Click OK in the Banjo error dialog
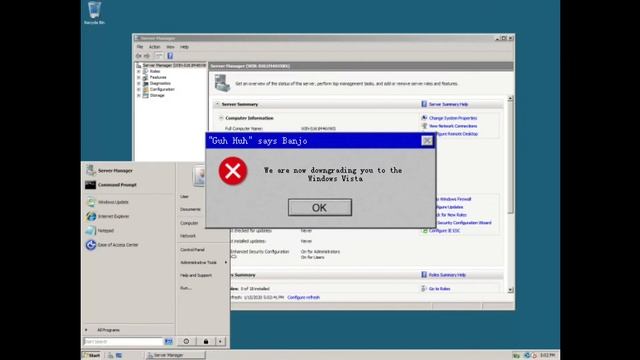640x360 pixels. [x=320, y=207]
